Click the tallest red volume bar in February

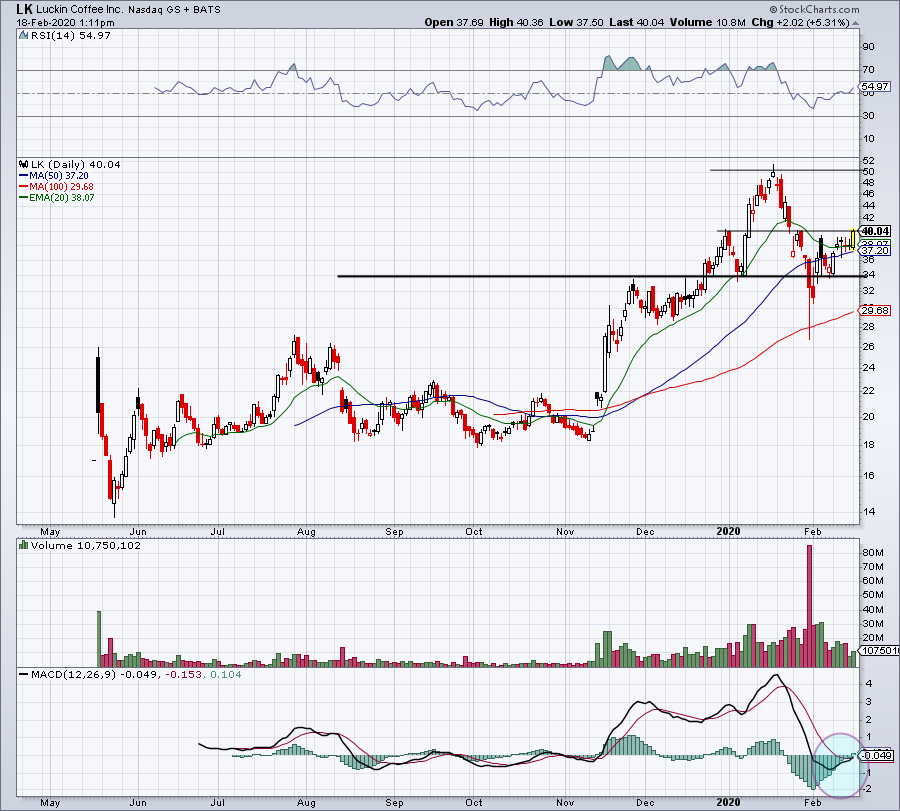(x=809, y=606)
